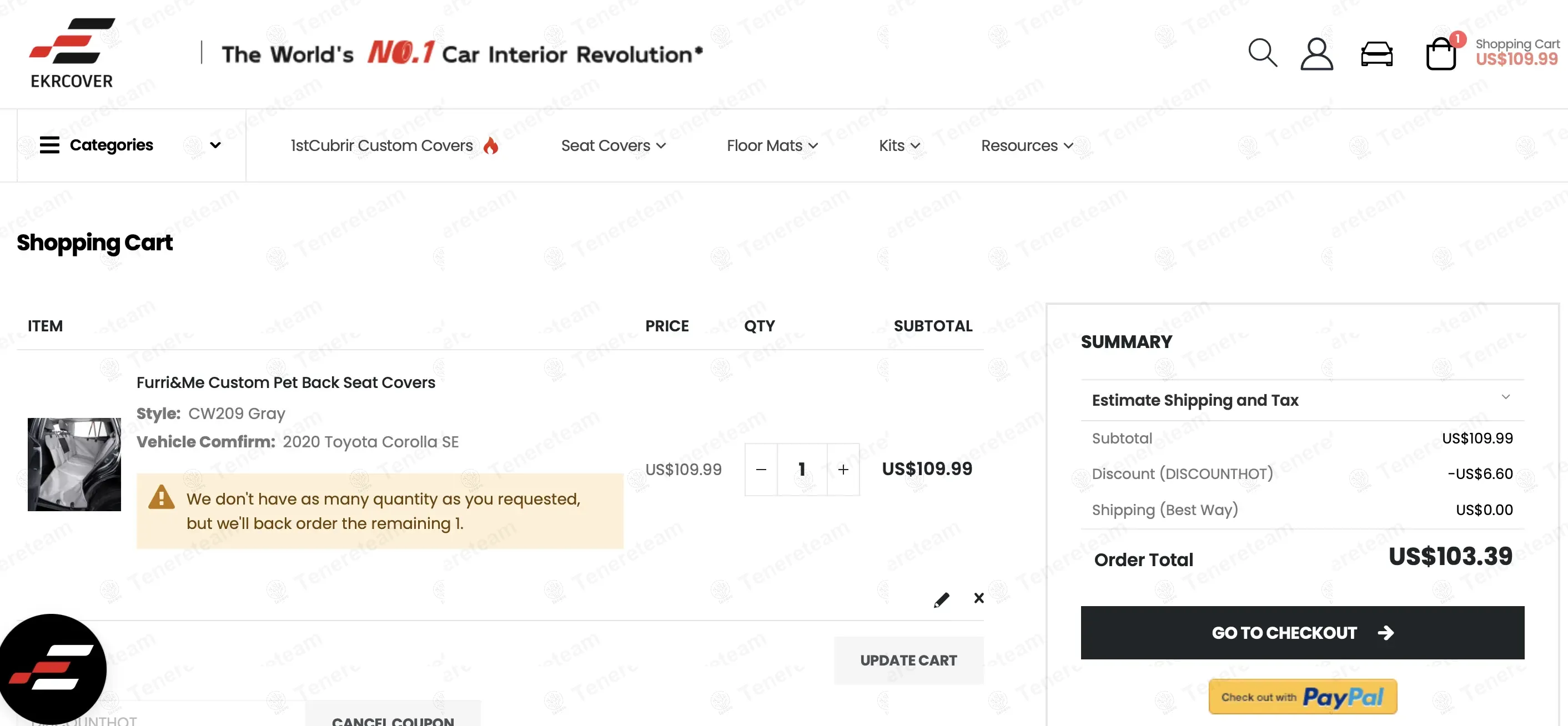Click the Subtotal label in the summary panel
Screen dimensions: 1568x726
tap(1122, 438)
